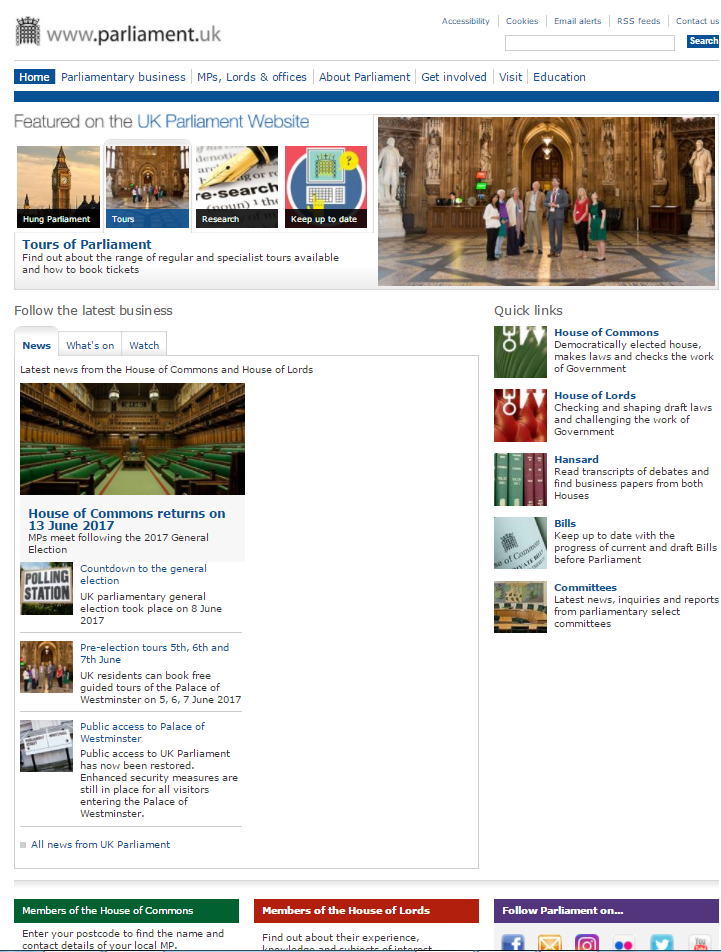This screenshot has width=721, height=952.
Task: Open the House of Lords quick link
Action: pos(595,395)
